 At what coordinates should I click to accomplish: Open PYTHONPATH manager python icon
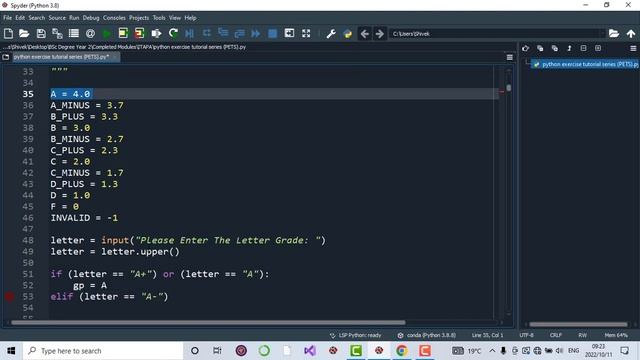coord(348,33)
